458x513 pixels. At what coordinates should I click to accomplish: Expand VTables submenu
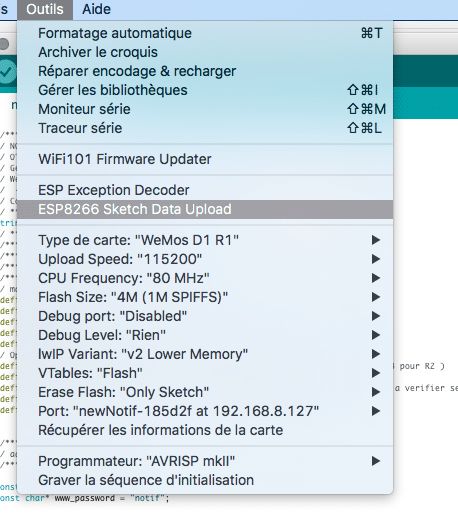coord(205,373)
